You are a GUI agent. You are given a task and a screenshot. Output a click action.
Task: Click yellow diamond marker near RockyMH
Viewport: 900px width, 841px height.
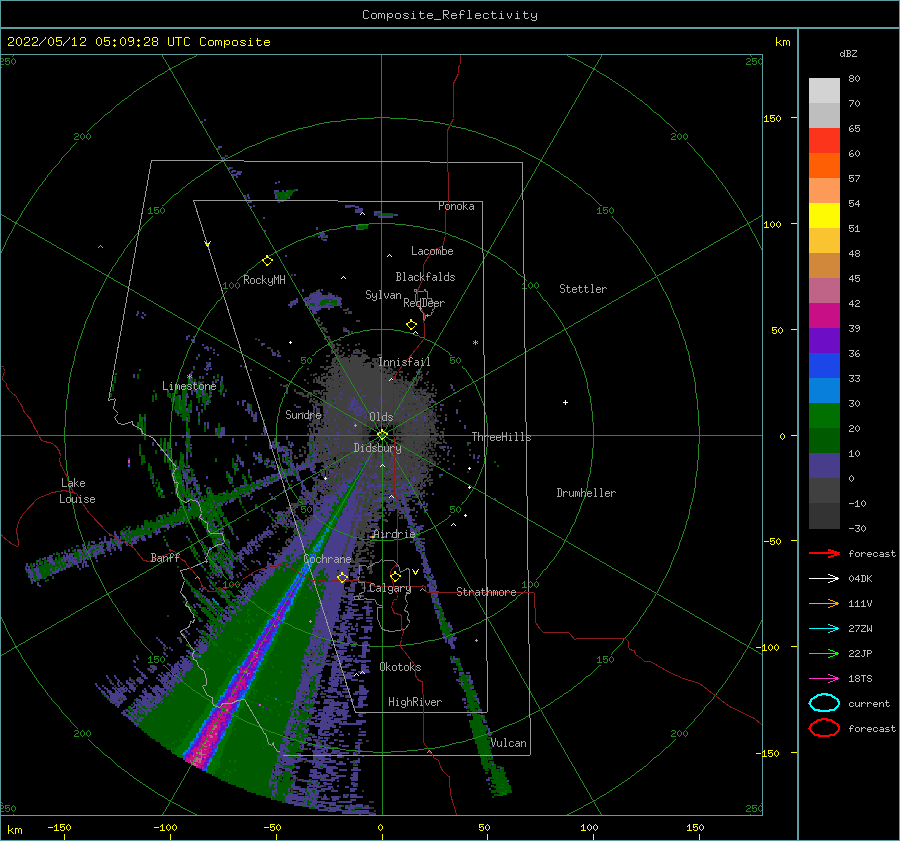267,261
